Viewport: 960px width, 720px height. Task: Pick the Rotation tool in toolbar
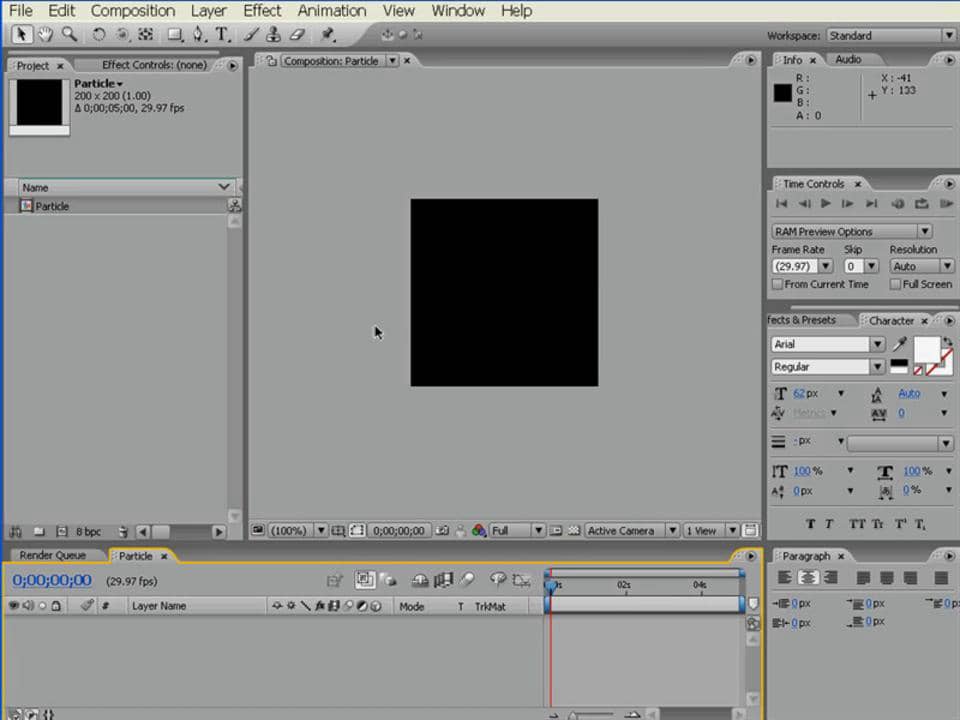pos(99,34)
